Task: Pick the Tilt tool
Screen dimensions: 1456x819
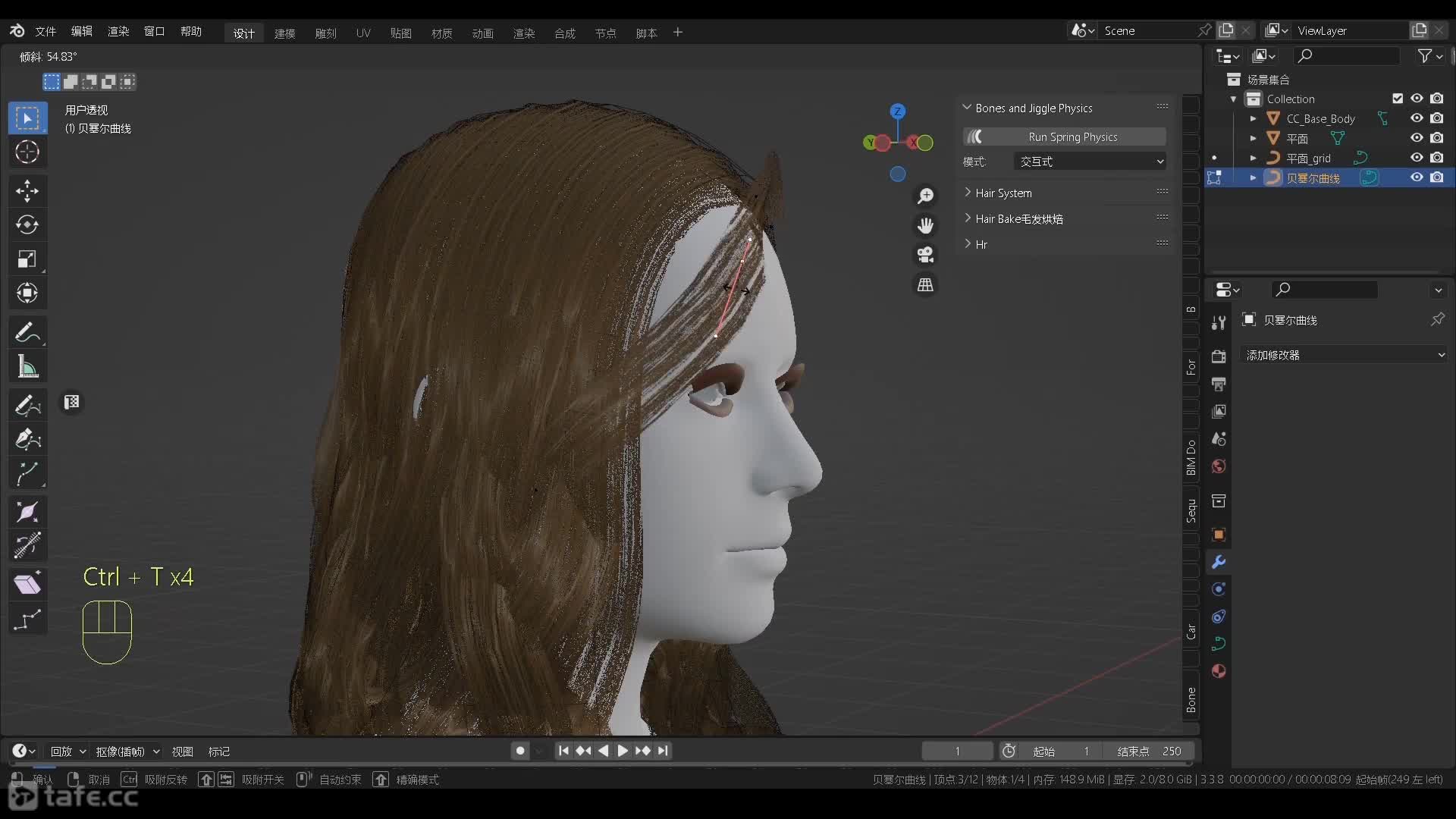Action: (27, 546)
